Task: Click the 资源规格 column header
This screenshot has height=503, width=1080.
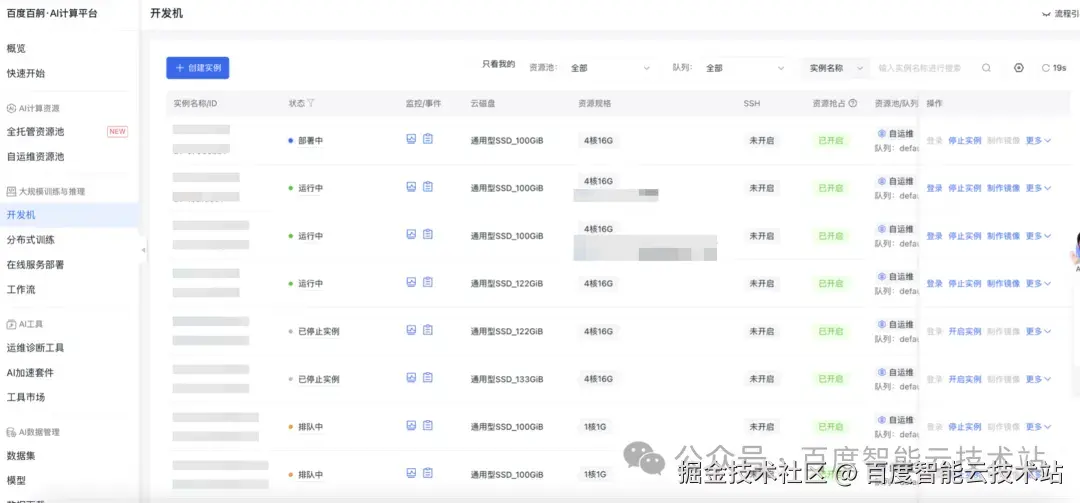Action: tap(594, 103)
